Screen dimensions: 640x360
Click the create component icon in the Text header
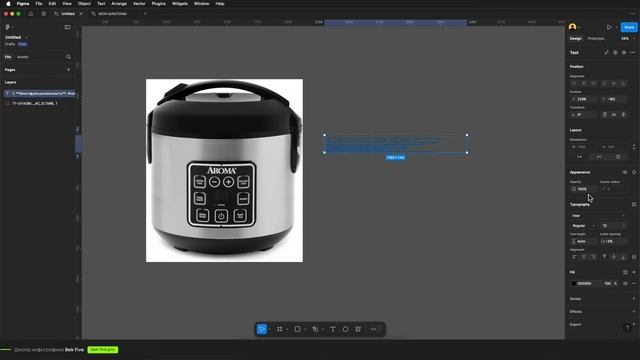[x=624, y=53]
